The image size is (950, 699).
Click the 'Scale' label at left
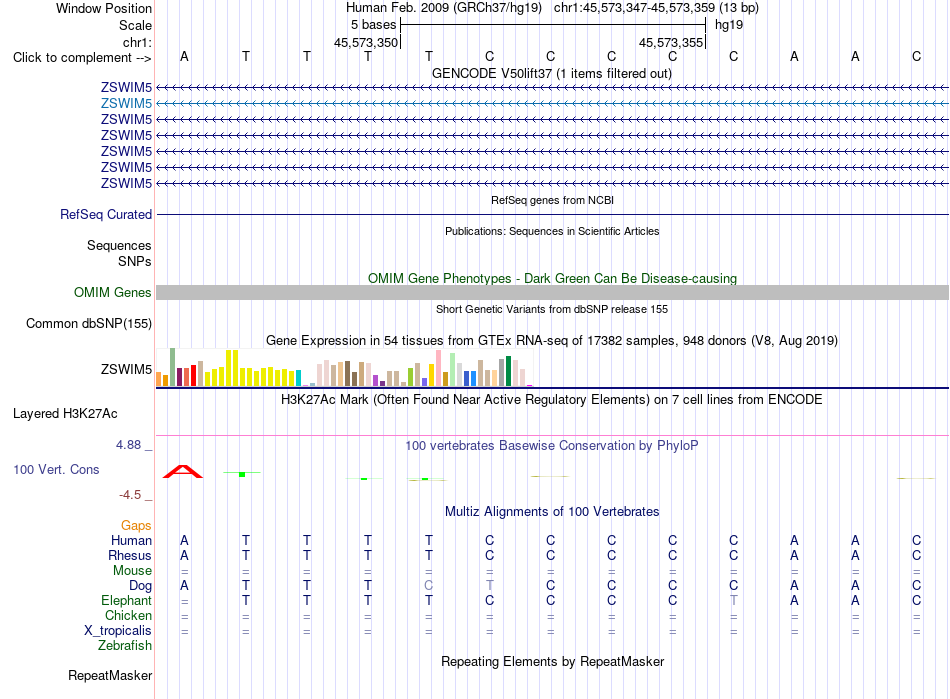click(x=135, y=25)
